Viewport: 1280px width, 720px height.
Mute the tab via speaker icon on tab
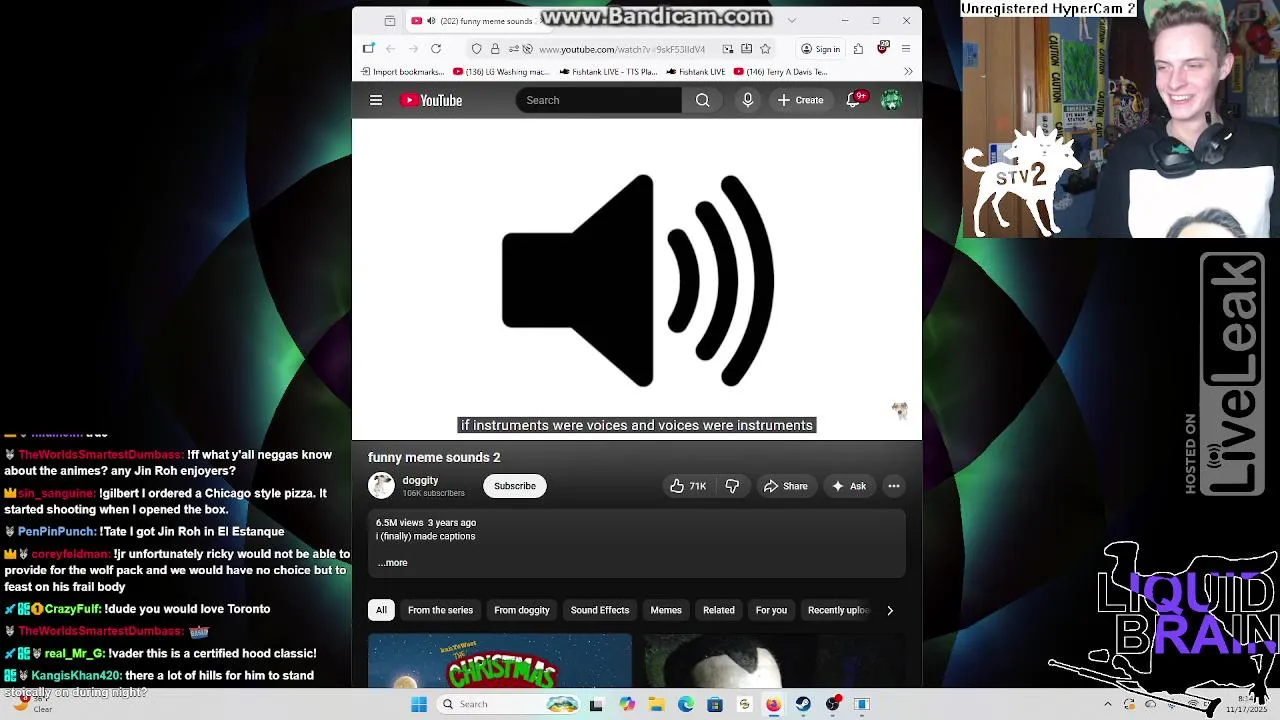click(431, 21)
